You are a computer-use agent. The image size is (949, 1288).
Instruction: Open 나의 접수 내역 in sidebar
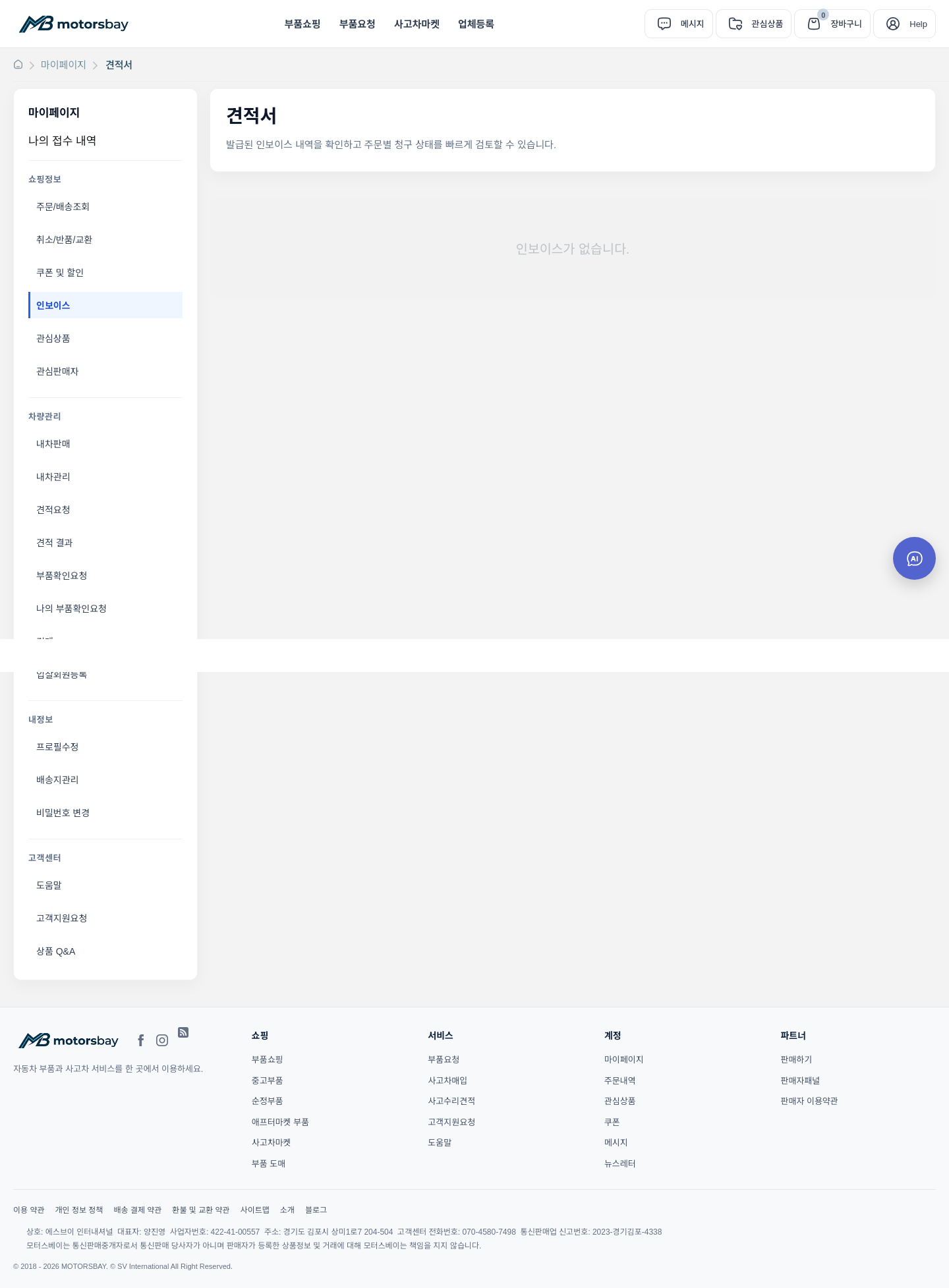pyautogui.click(x=62, y=140)
